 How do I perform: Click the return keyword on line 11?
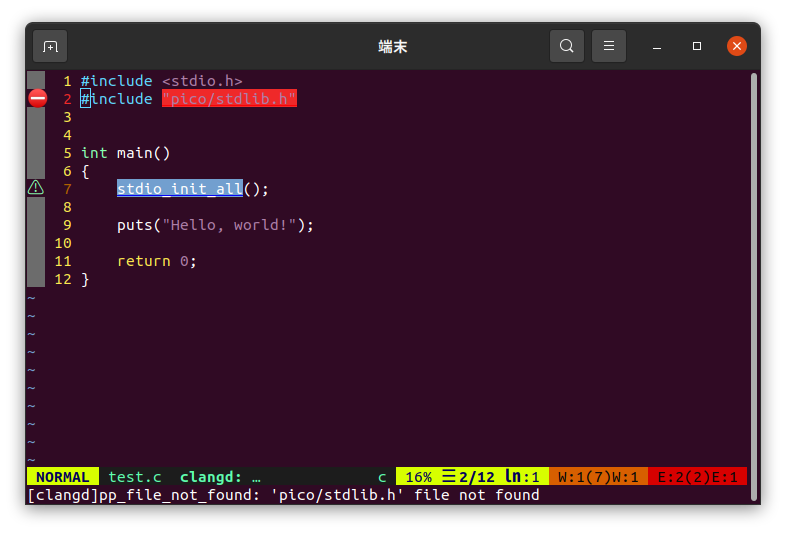coord(143,261)
